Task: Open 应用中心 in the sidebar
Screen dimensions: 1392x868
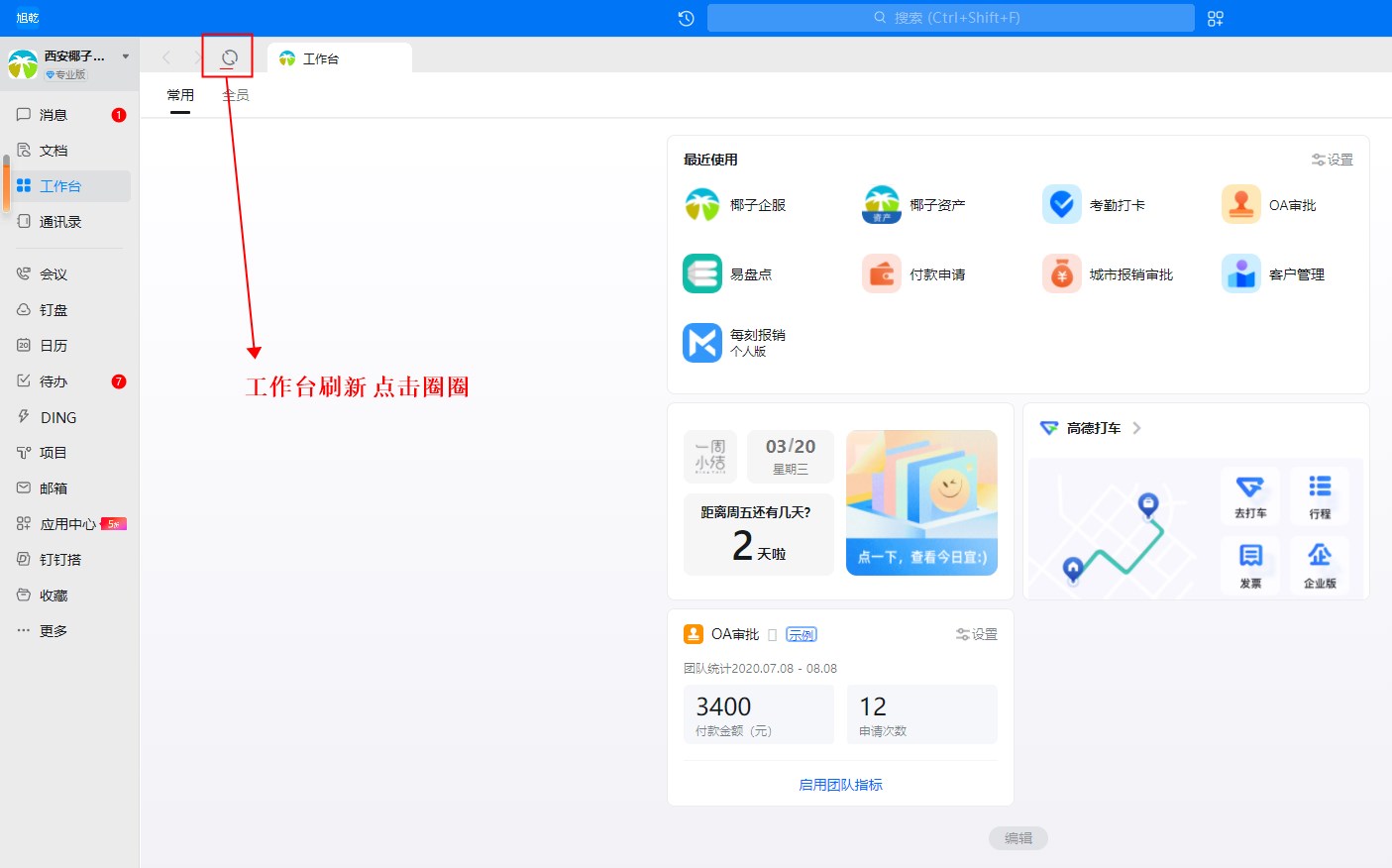Action: (69, 524)
